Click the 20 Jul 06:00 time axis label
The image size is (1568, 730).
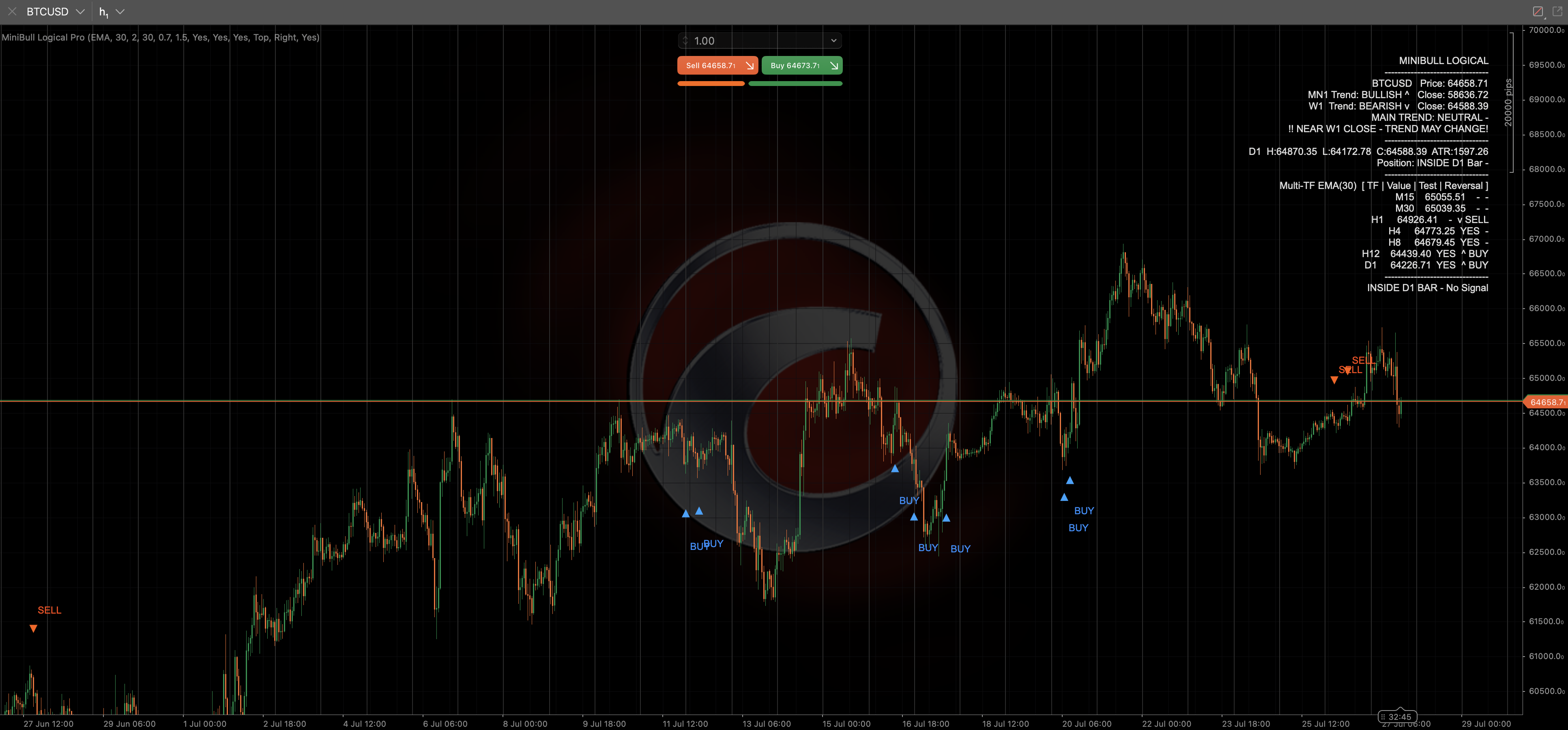[1087, 724]
